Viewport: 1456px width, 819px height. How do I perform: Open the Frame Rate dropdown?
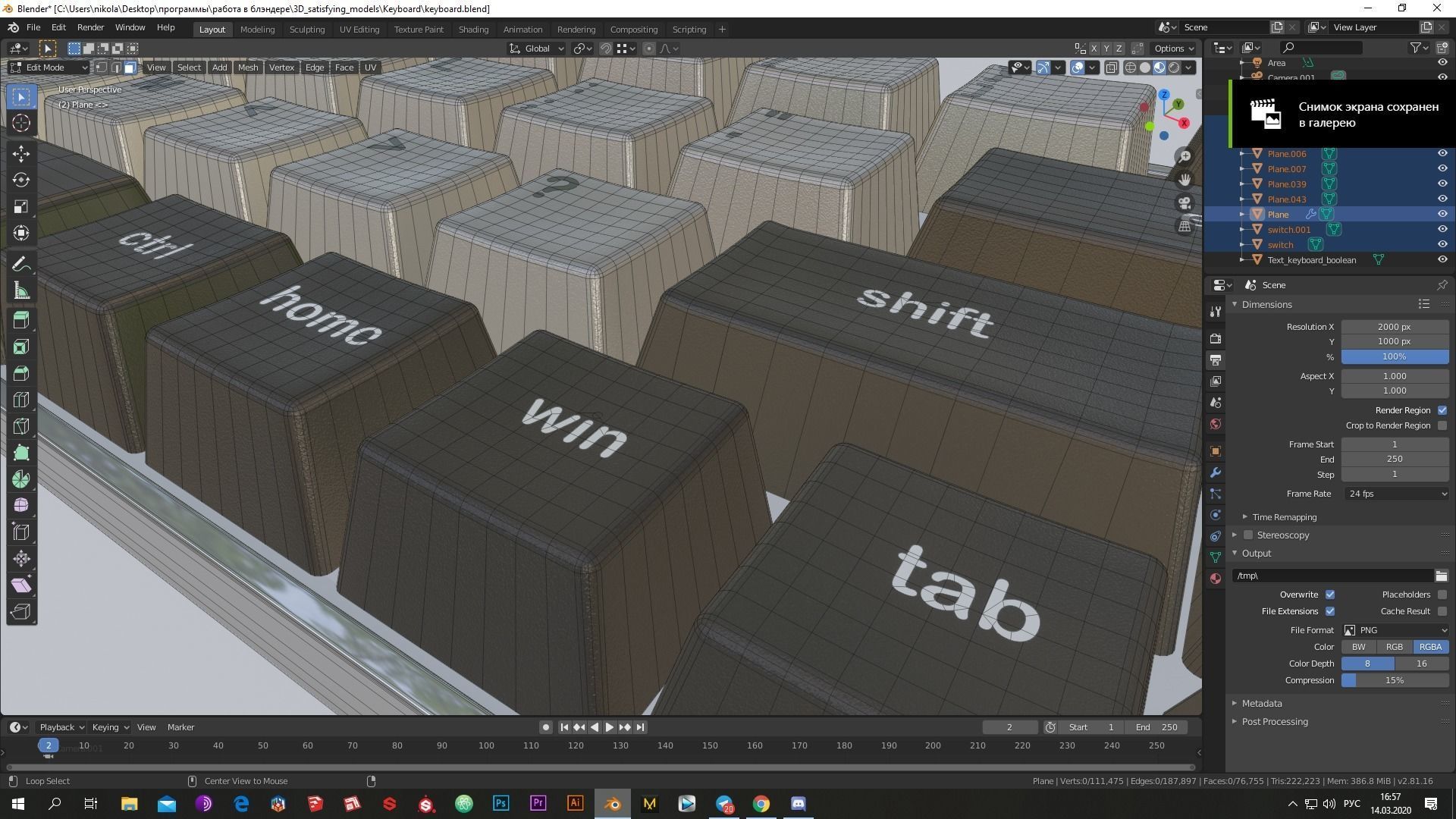tap(1397, 494)
